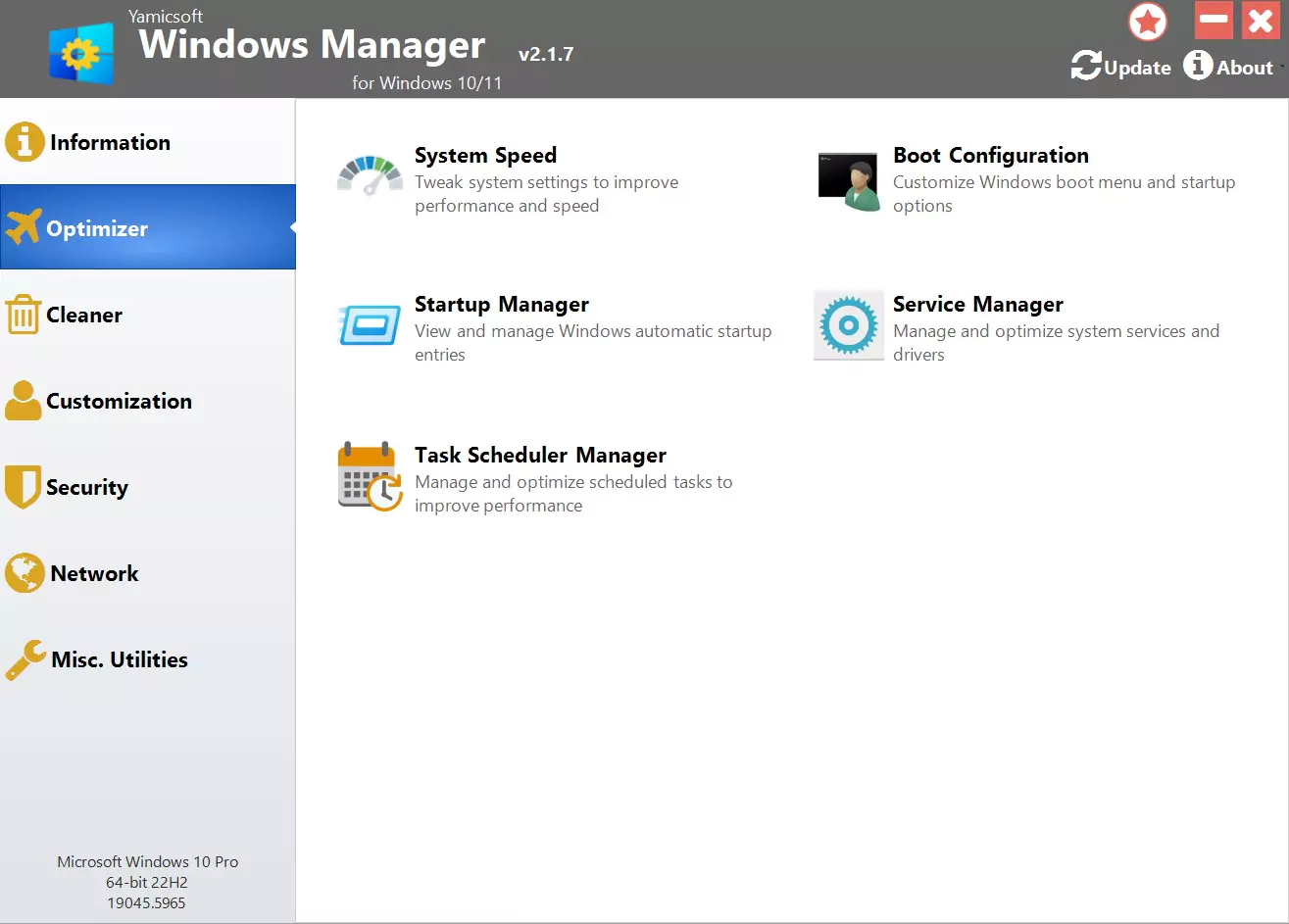Image resolution: width=1289 pixels, height=924 pixels.
Task: Open System Speed title link
Action: 485,155
